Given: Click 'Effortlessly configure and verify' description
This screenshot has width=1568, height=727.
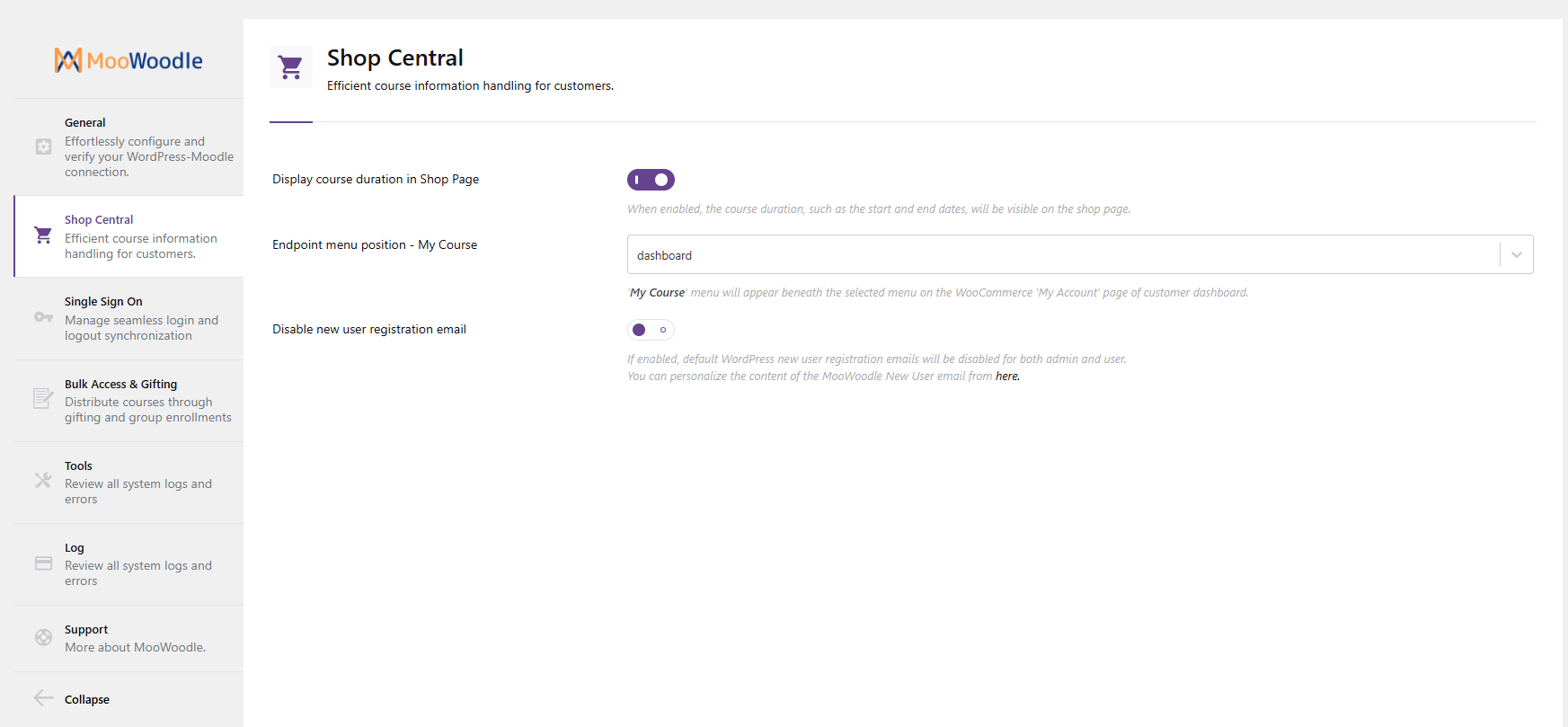Looking at the screenshot, I should pos(149,156).
